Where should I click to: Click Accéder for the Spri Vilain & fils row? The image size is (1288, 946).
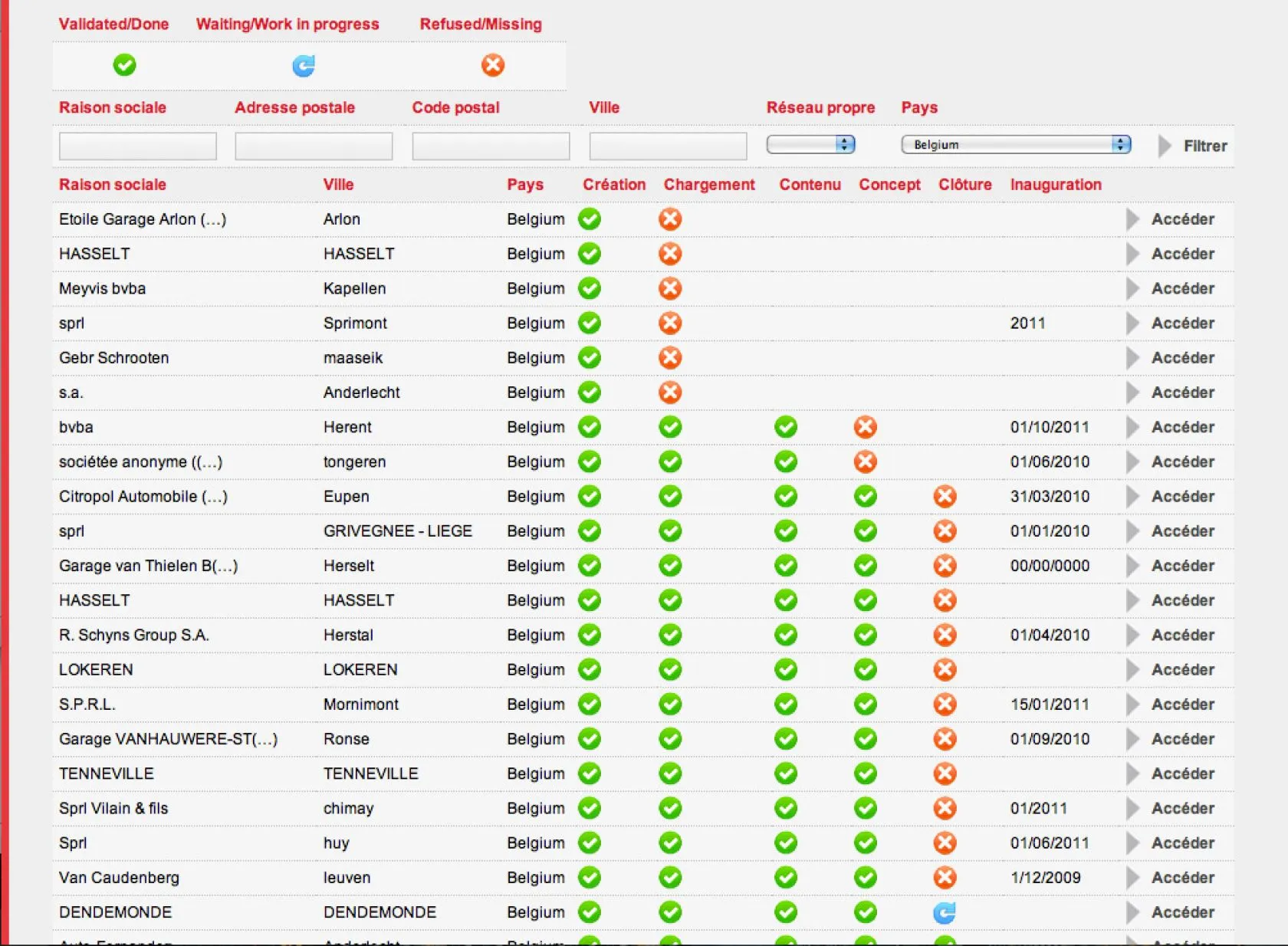click(x=1182, y=809)
